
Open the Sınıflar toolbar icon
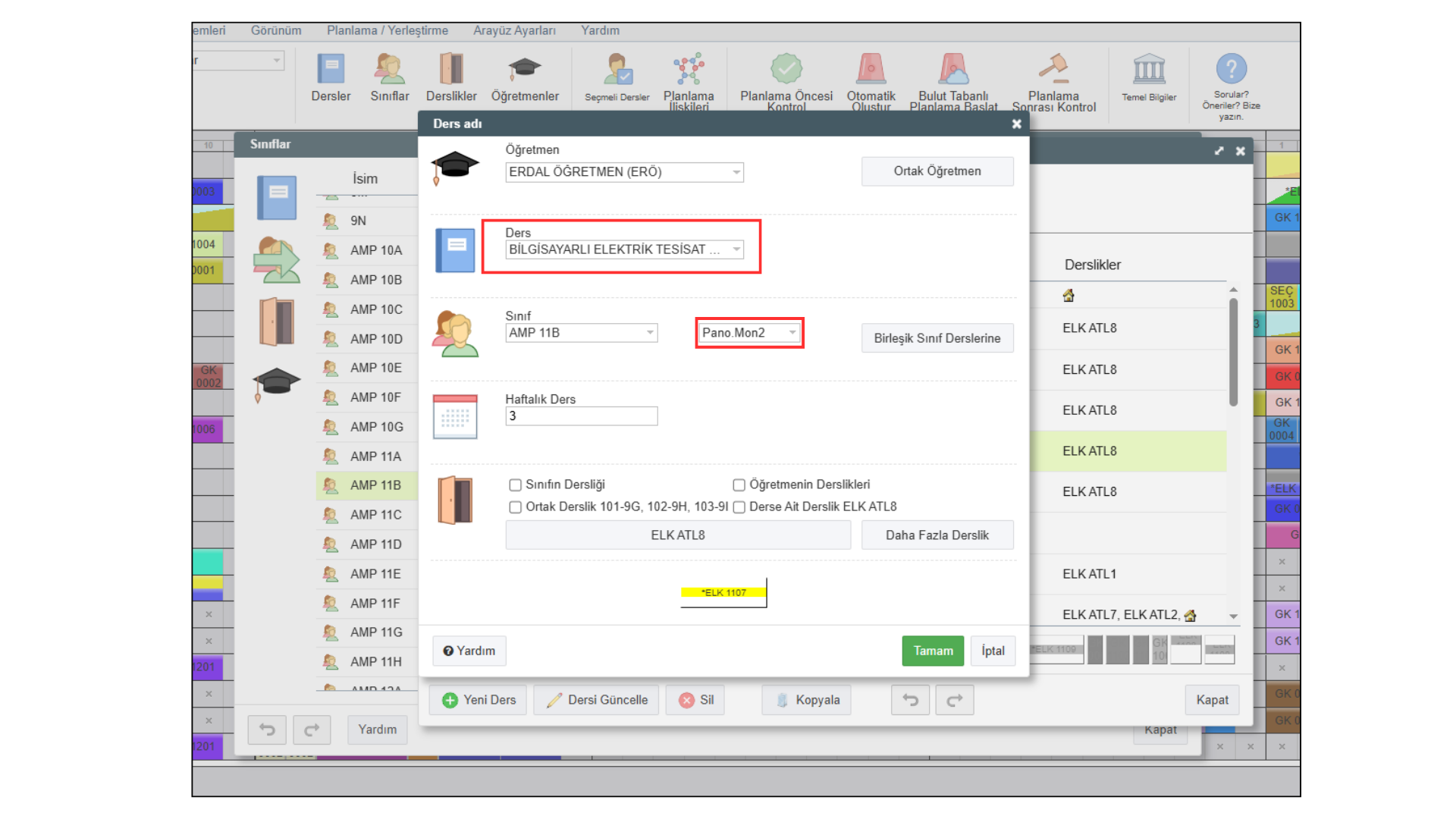tap(389, 70)
